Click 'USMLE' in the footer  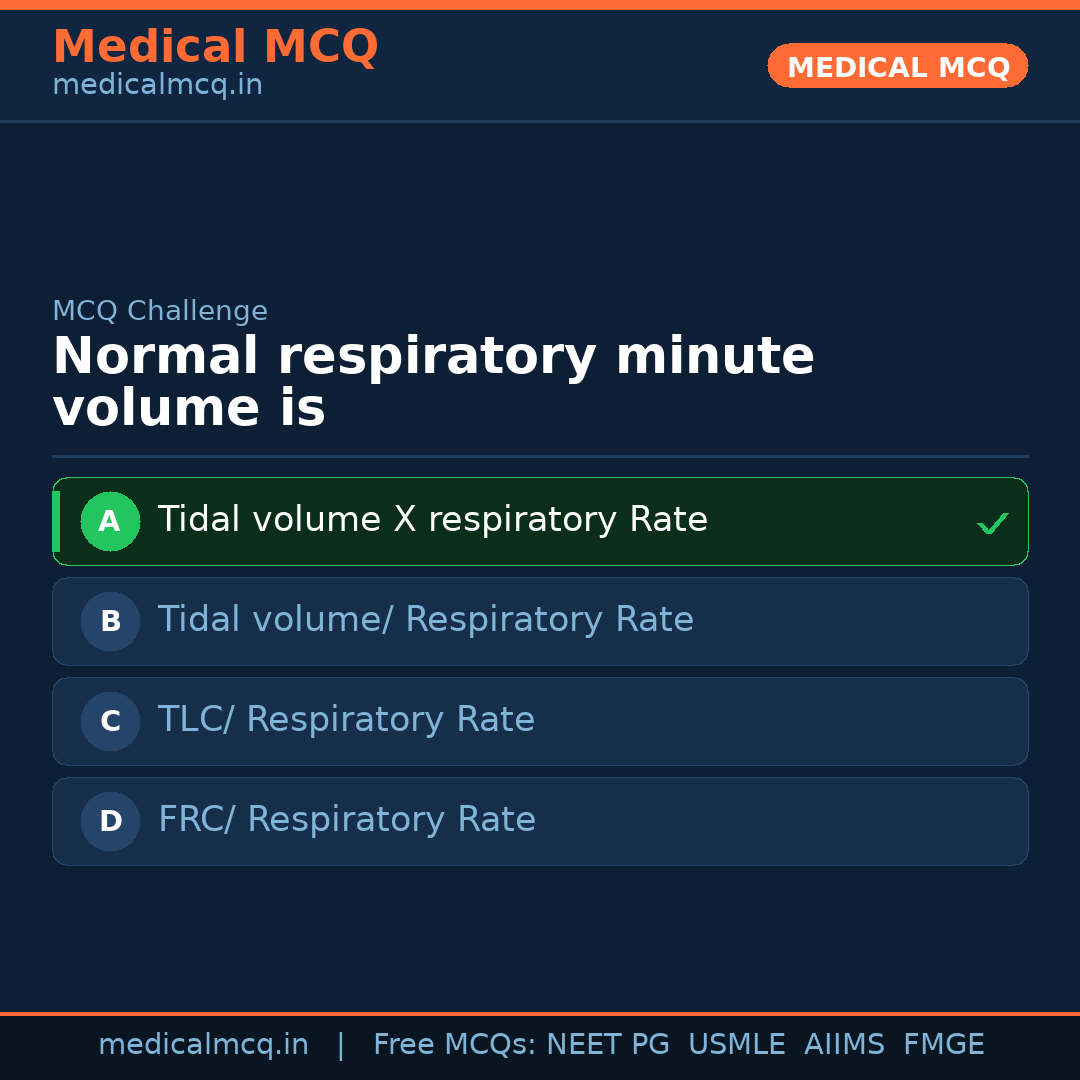(736, 1045)
